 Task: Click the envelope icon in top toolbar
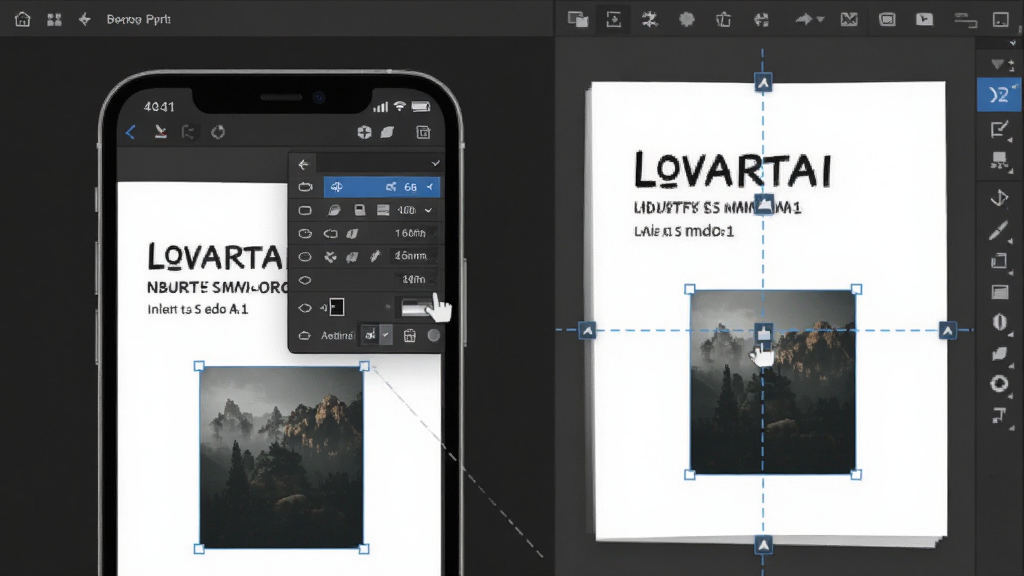(x=849, y=20)
